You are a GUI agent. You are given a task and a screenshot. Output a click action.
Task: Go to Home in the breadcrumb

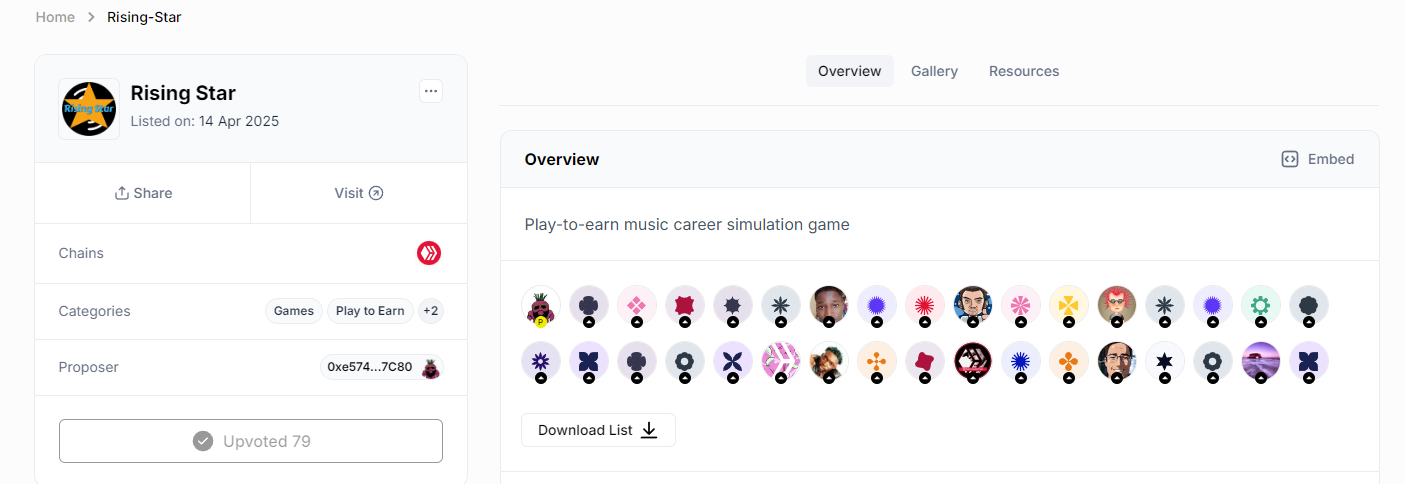[55, 17]
